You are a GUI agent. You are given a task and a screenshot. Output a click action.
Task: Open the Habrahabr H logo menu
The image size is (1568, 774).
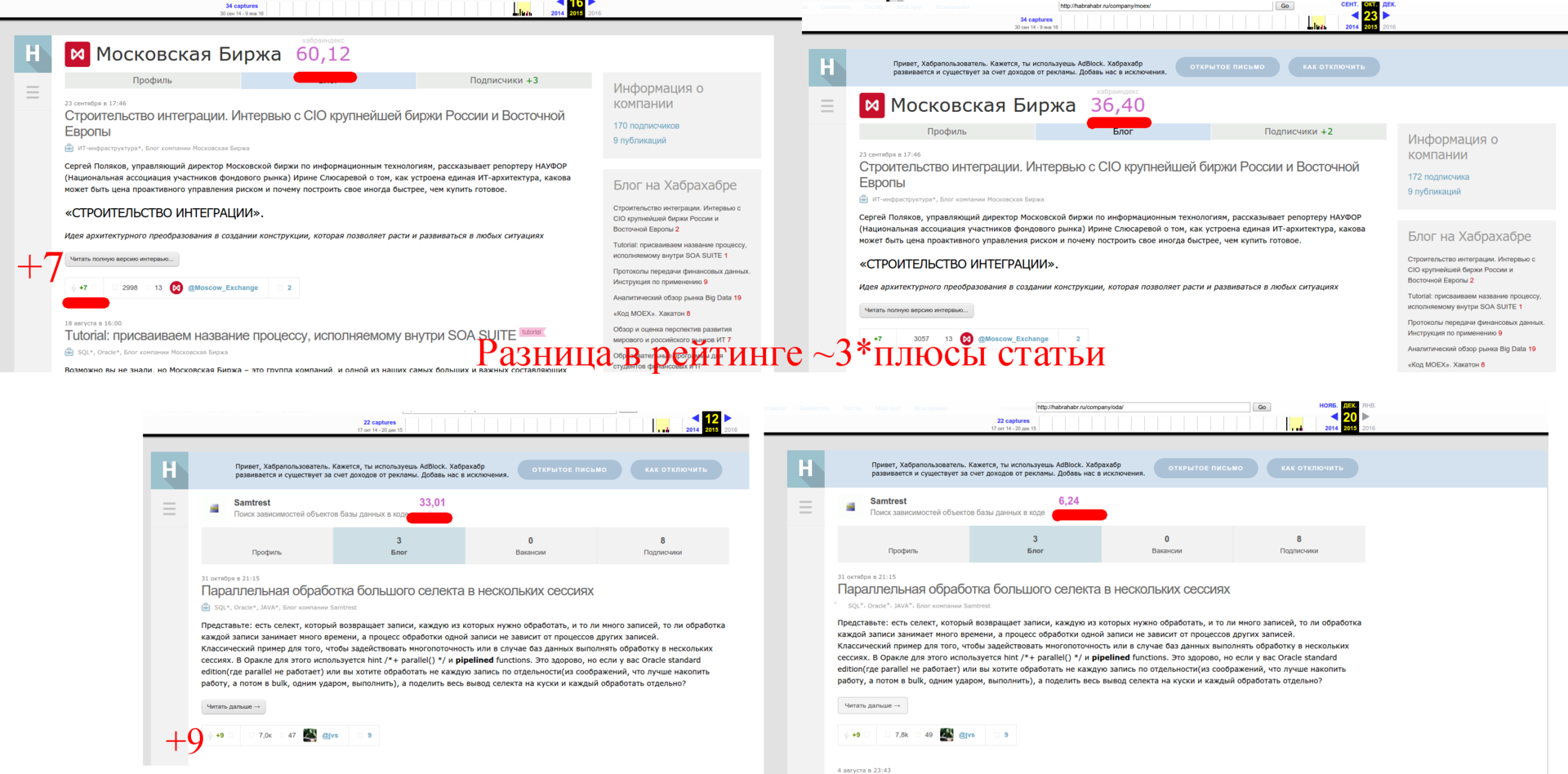(33, 54)
